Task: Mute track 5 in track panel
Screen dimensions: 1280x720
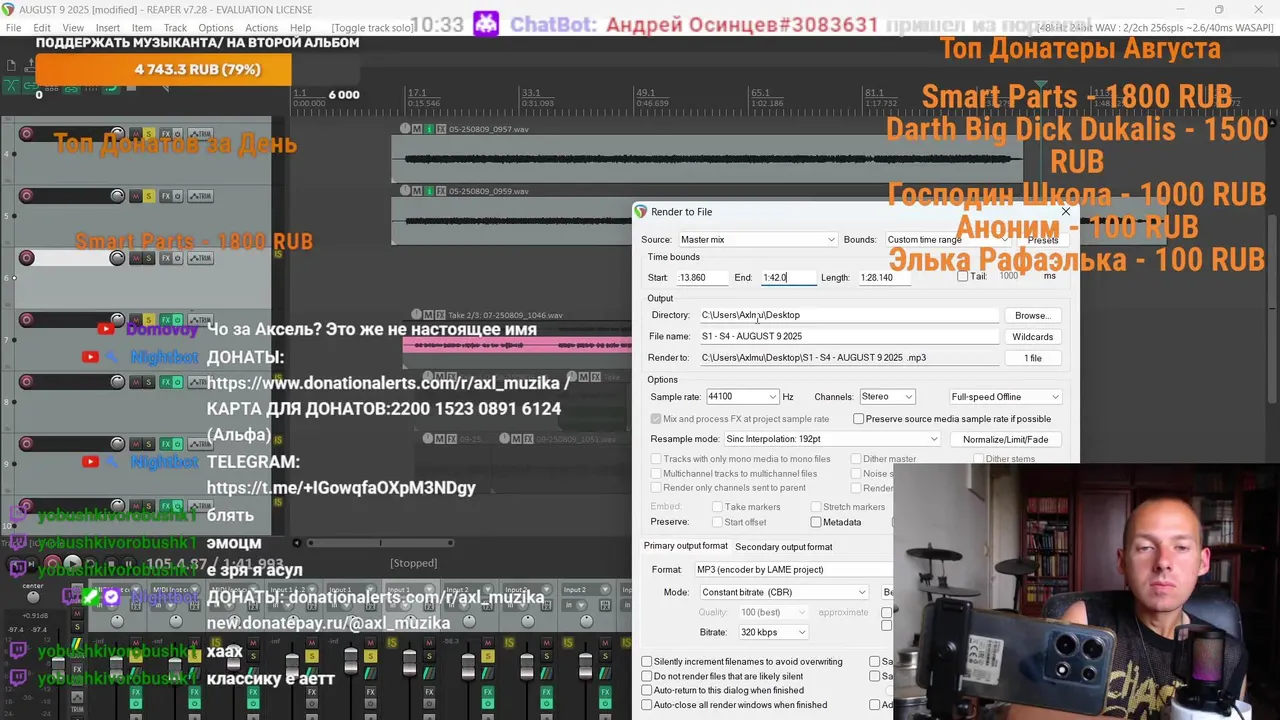Action: pos(135,196)
